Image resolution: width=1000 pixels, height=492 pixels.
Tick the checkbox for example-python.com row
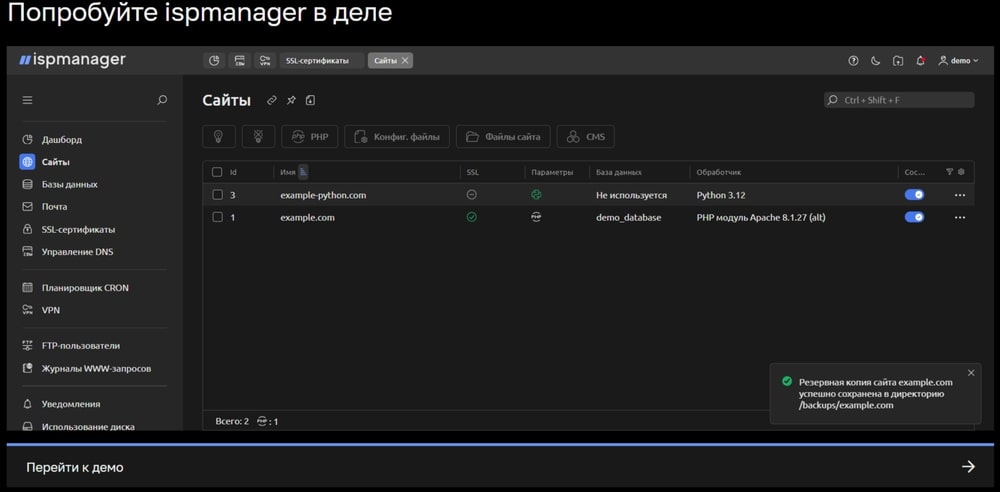(x=217, y=195)
